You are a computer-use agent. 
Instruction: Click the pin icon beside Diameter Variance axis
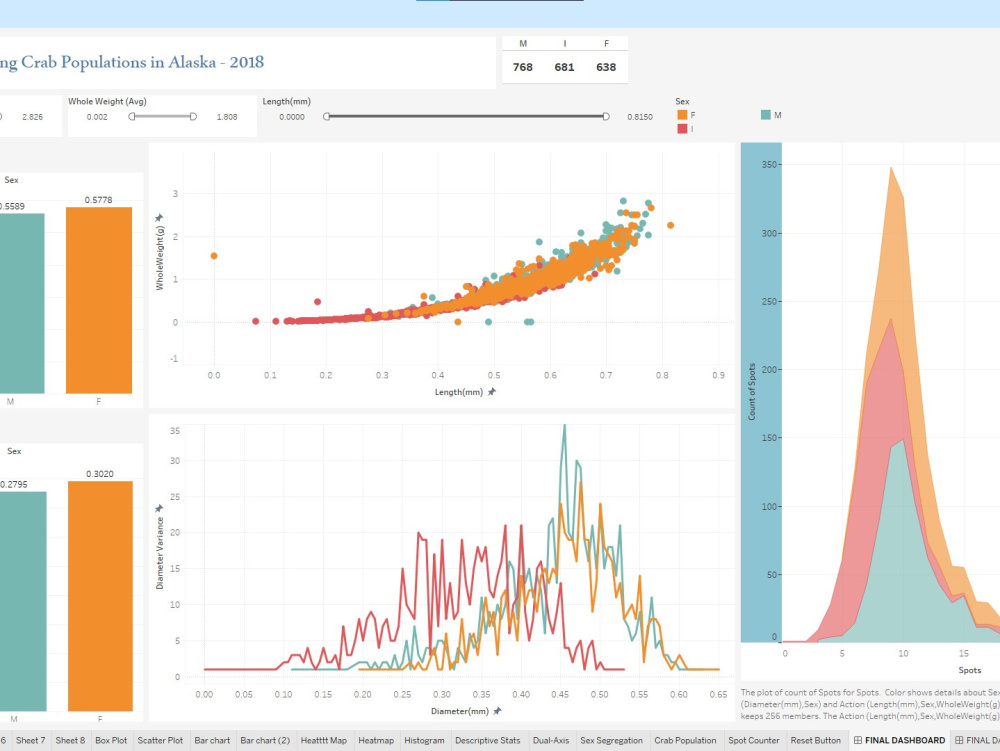click(x=159, y=508)
